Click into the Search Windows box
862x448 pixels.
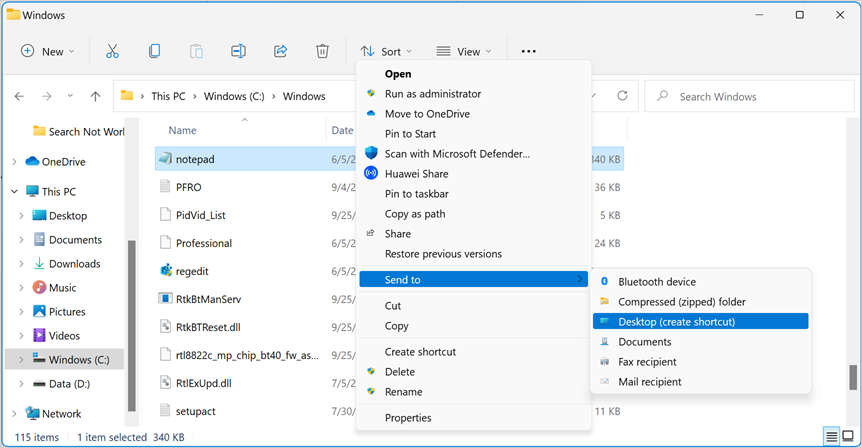(750, 97)
